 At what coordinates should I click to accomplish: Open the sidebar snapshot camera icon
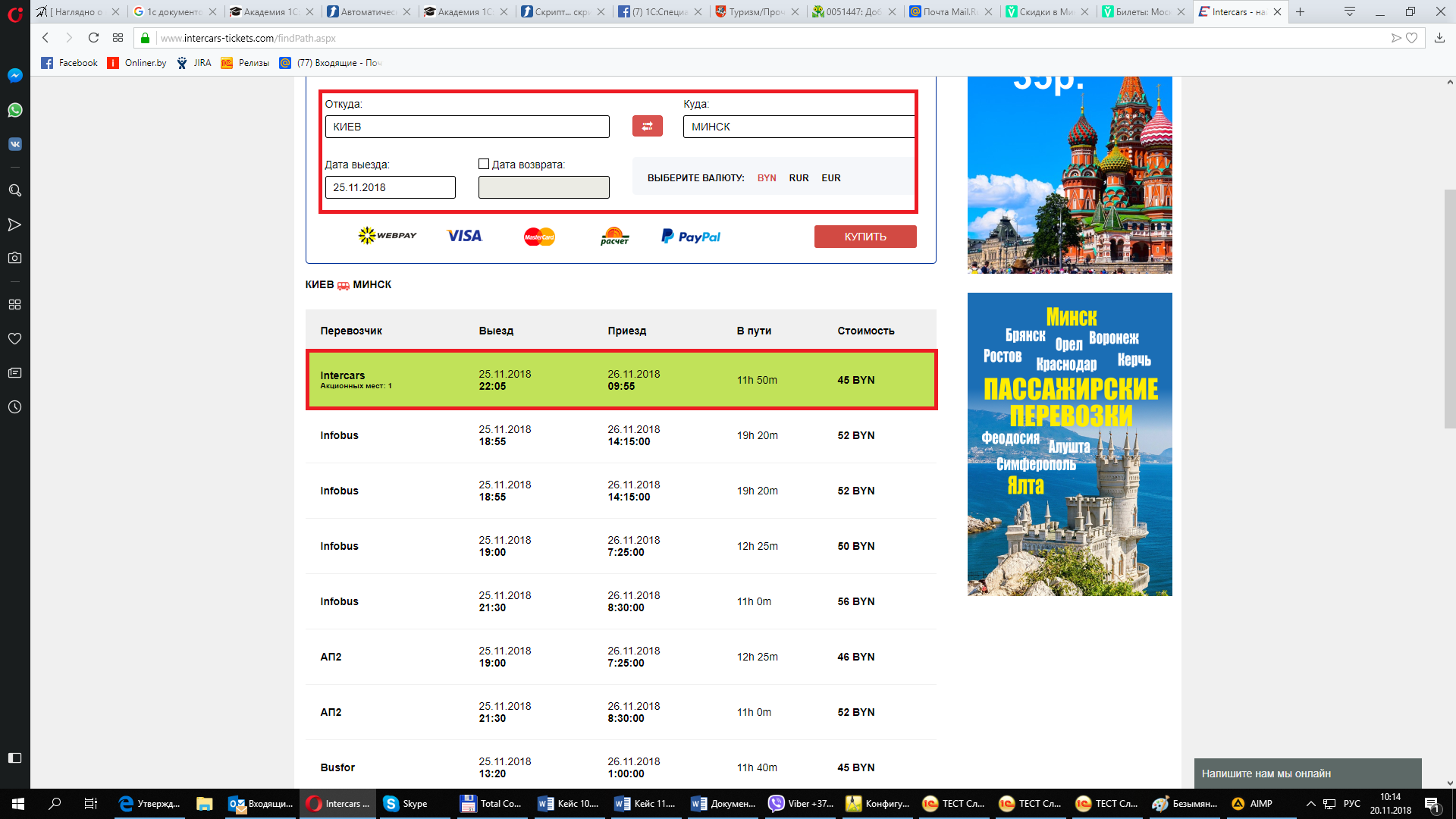point(14,258)
